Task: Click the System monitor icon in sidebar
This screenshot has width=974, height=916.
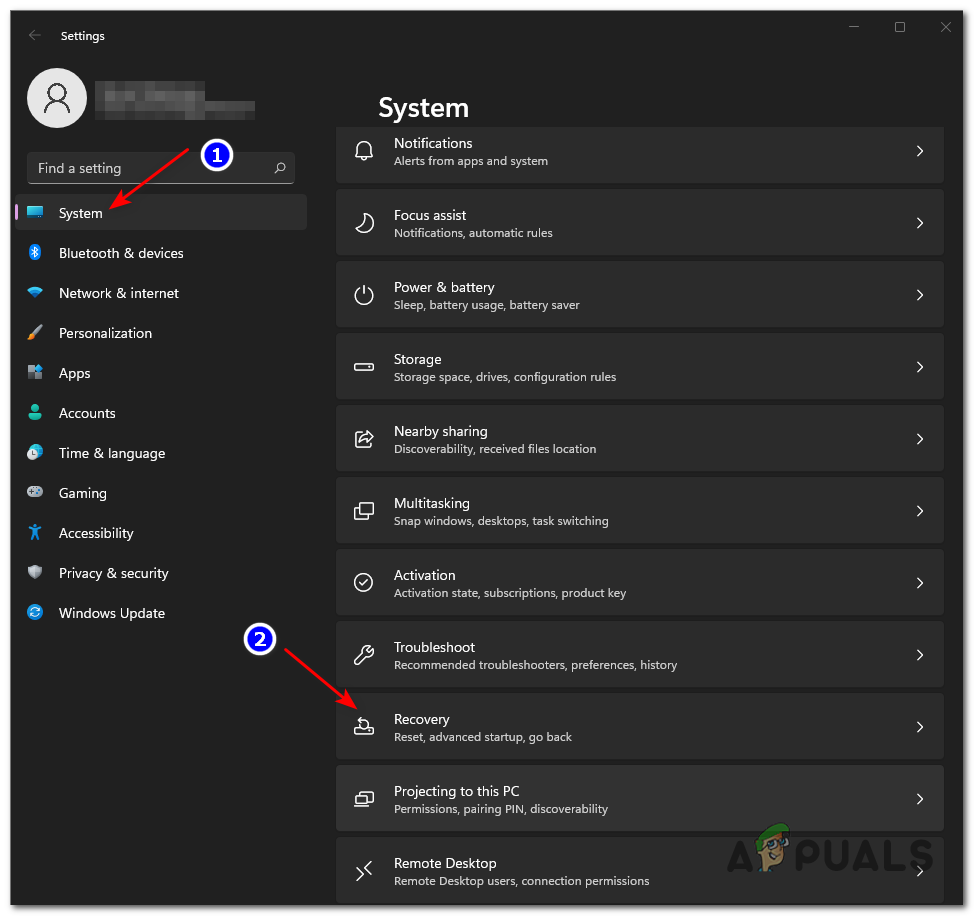Action: [x=35, y=212]
